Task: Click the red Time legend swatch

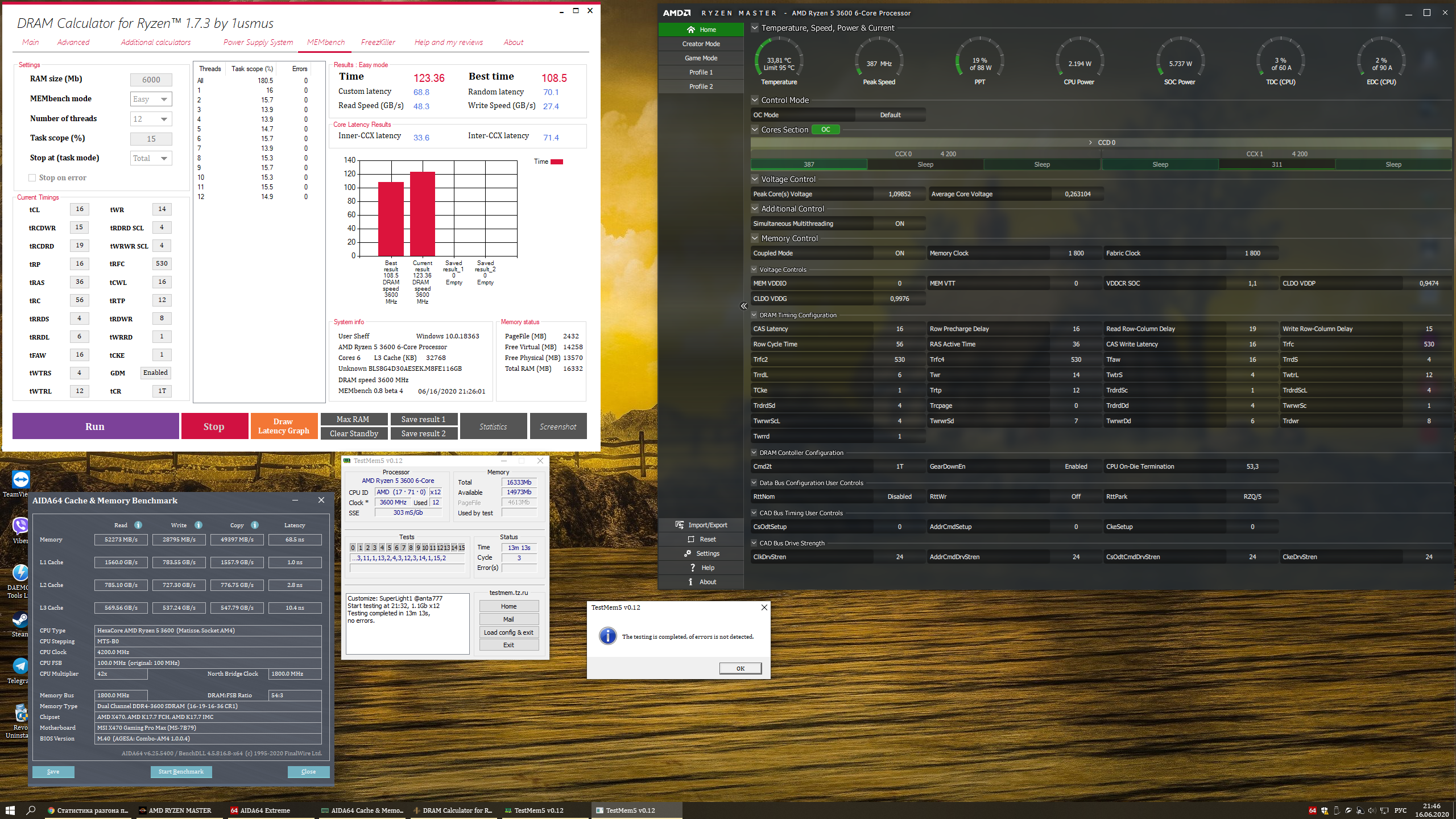Action: pos(557,162)
